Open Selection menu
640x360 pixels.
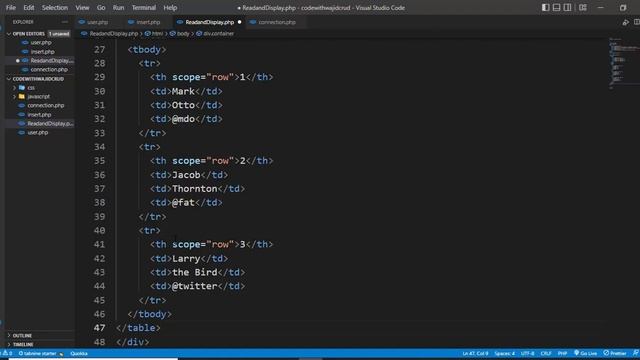click(x=55, y=7)
